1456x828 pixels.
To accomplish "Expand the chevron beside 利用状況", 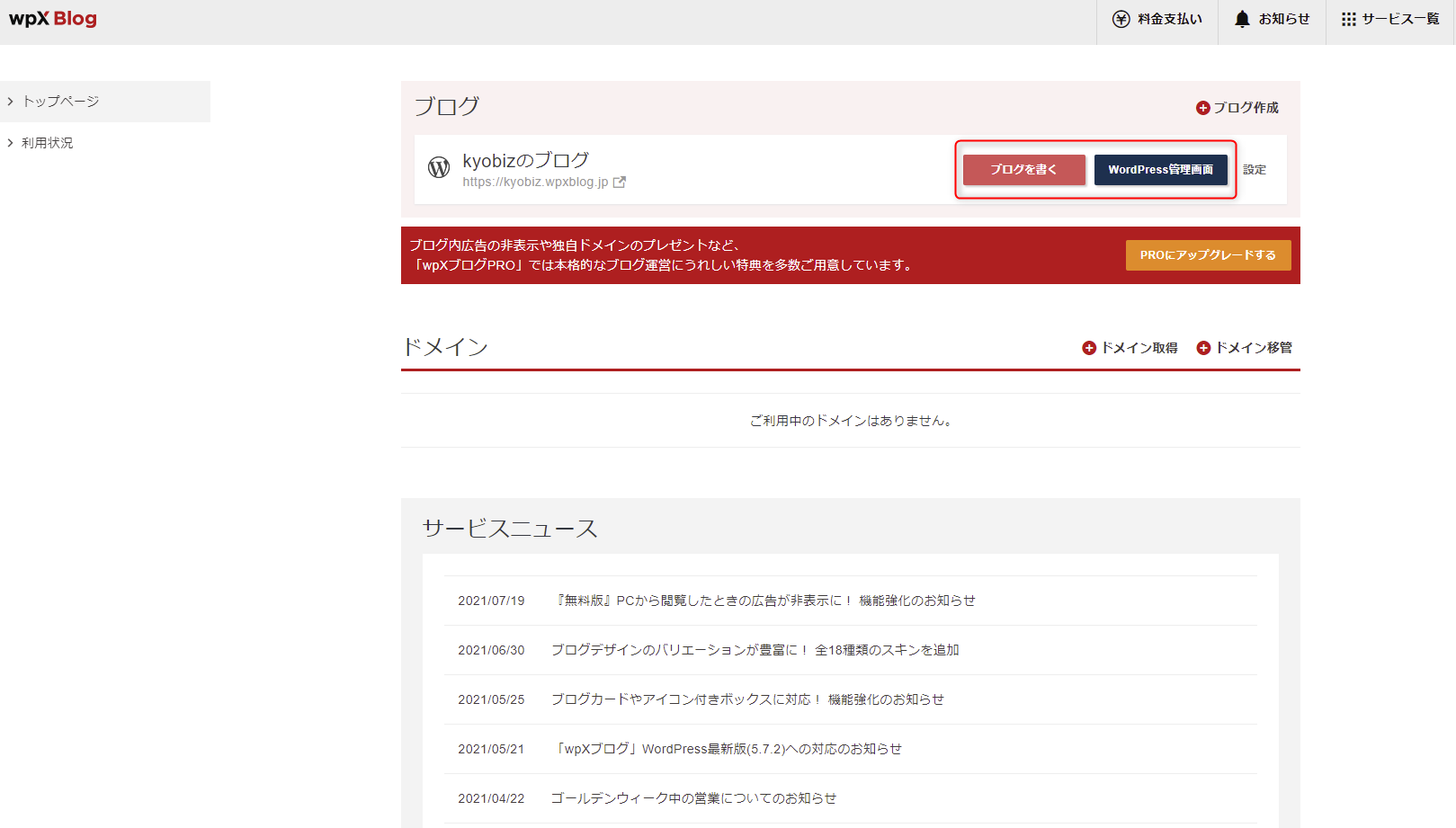I will [x=11, y=143].
